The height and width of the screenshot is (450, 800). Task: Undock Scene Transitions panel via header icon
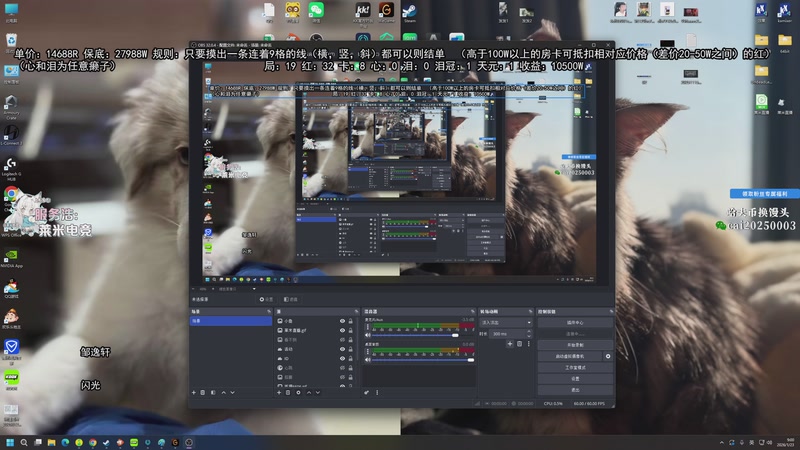[x=530, y=311]
